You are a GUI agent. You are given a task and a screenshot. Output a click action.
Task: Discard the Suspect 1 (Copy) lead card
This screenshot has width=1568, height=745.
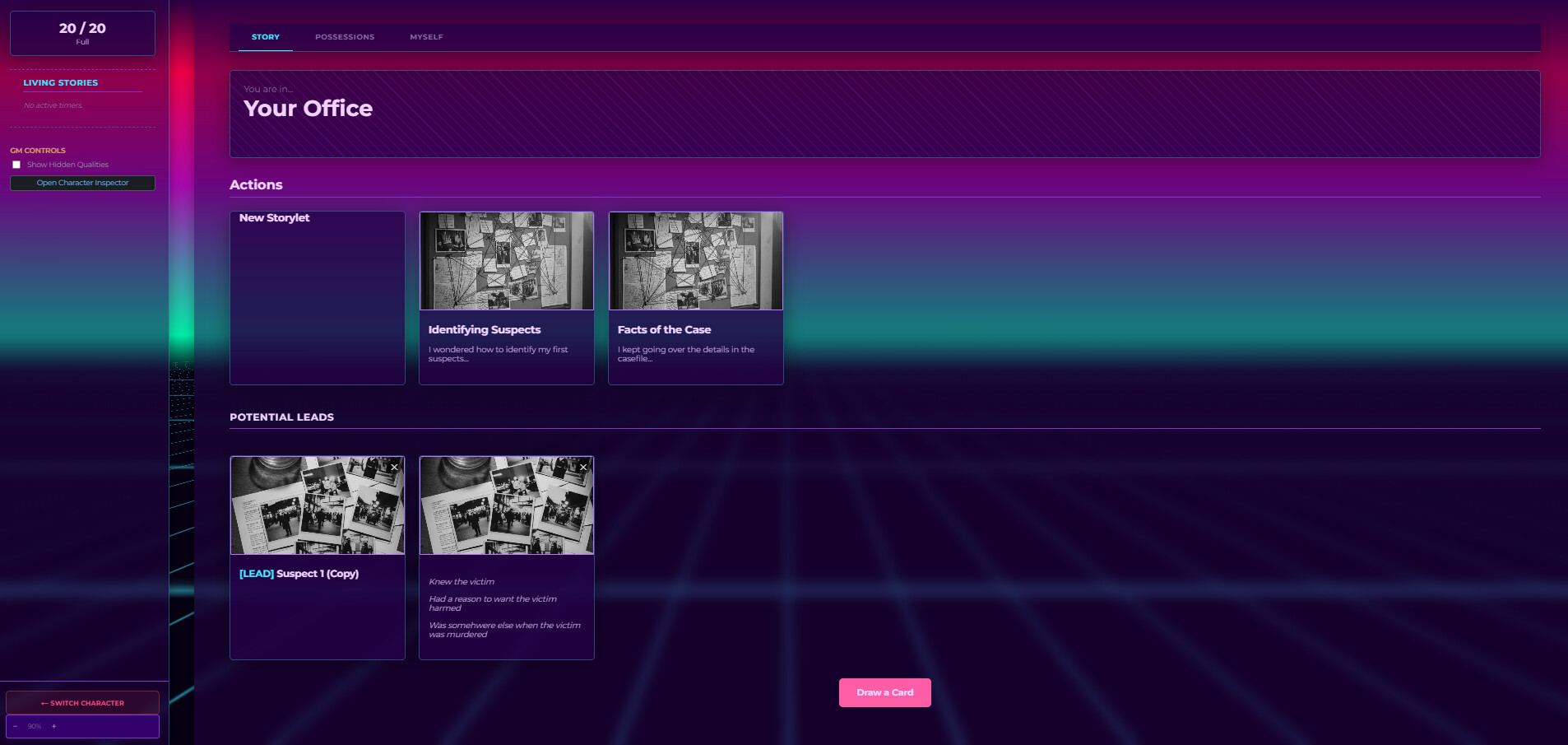click(395, 467)
